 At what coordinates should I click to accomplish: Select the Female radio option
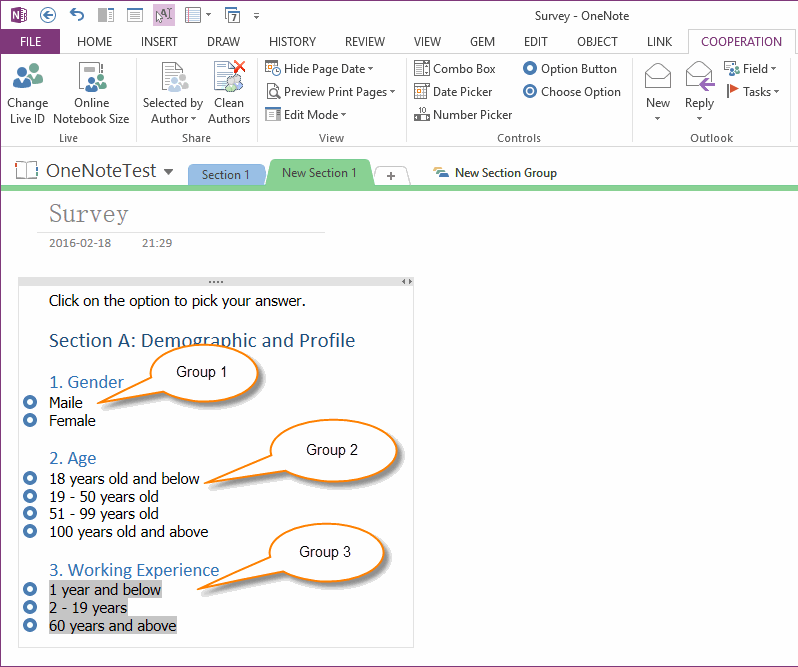pos(30,421)
